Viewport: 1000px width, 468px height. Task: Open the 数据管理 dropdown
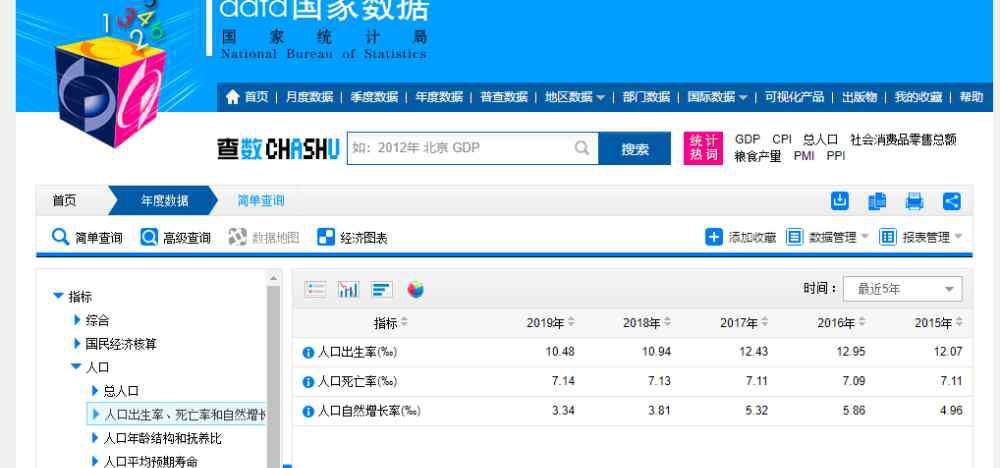[828, 237]
